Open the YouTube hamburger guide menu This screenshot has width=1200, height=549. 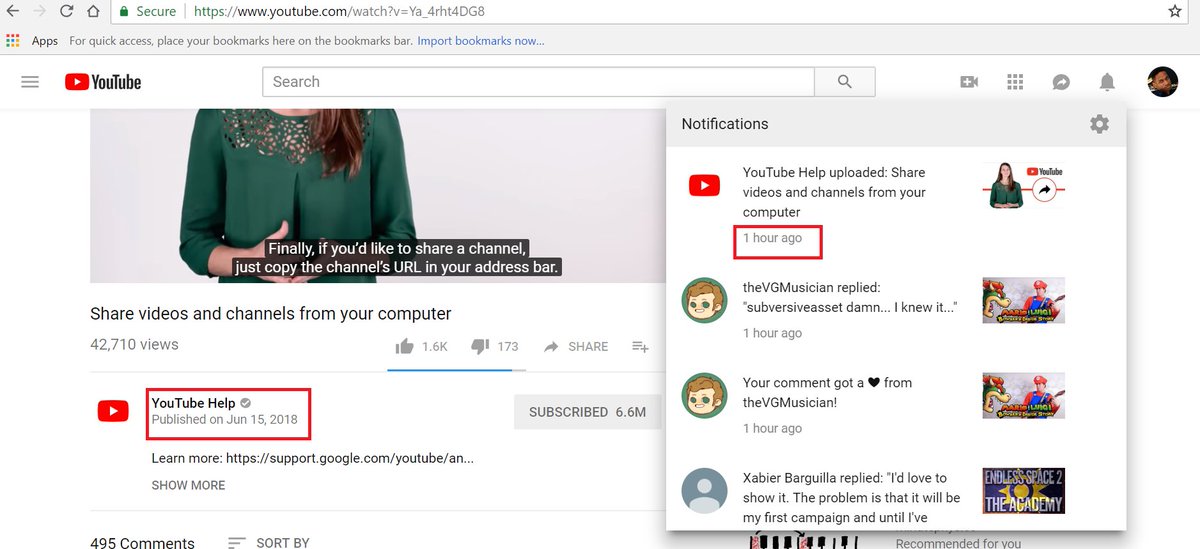click(30, 82)
